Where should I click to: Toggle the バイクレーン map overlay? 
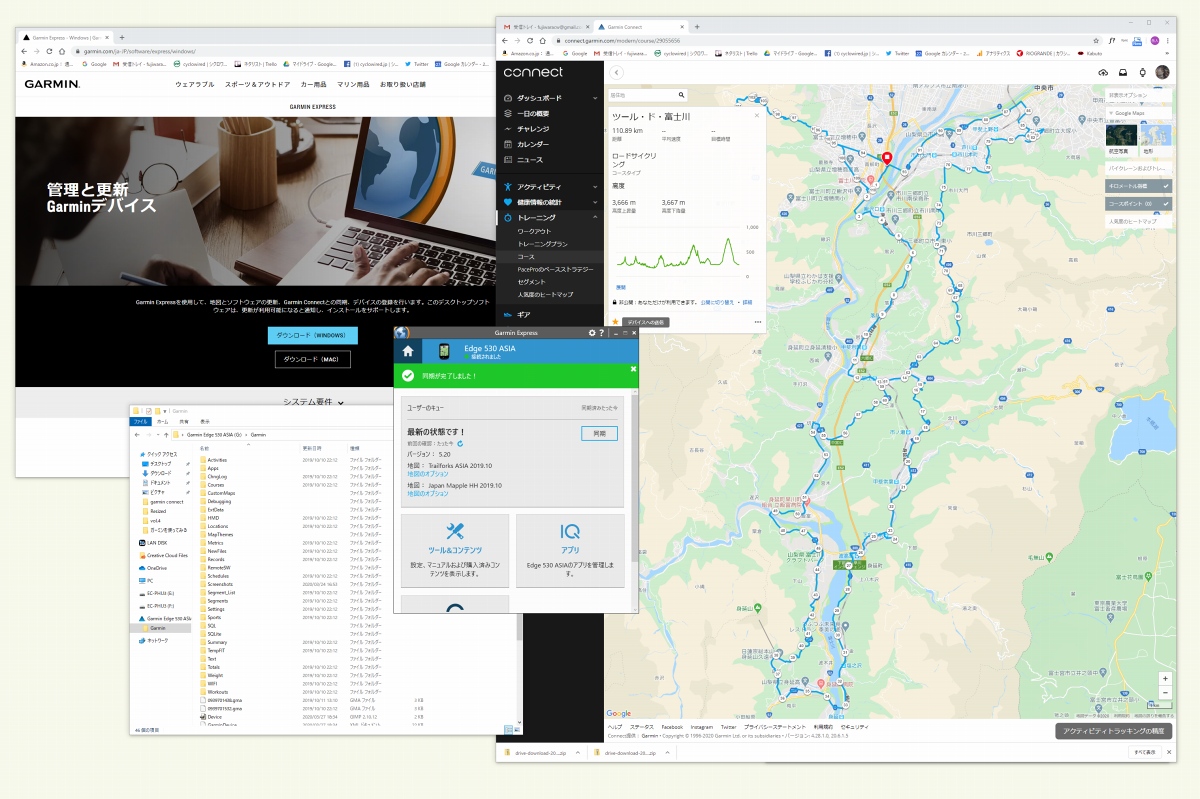[x=1138, y=168]
